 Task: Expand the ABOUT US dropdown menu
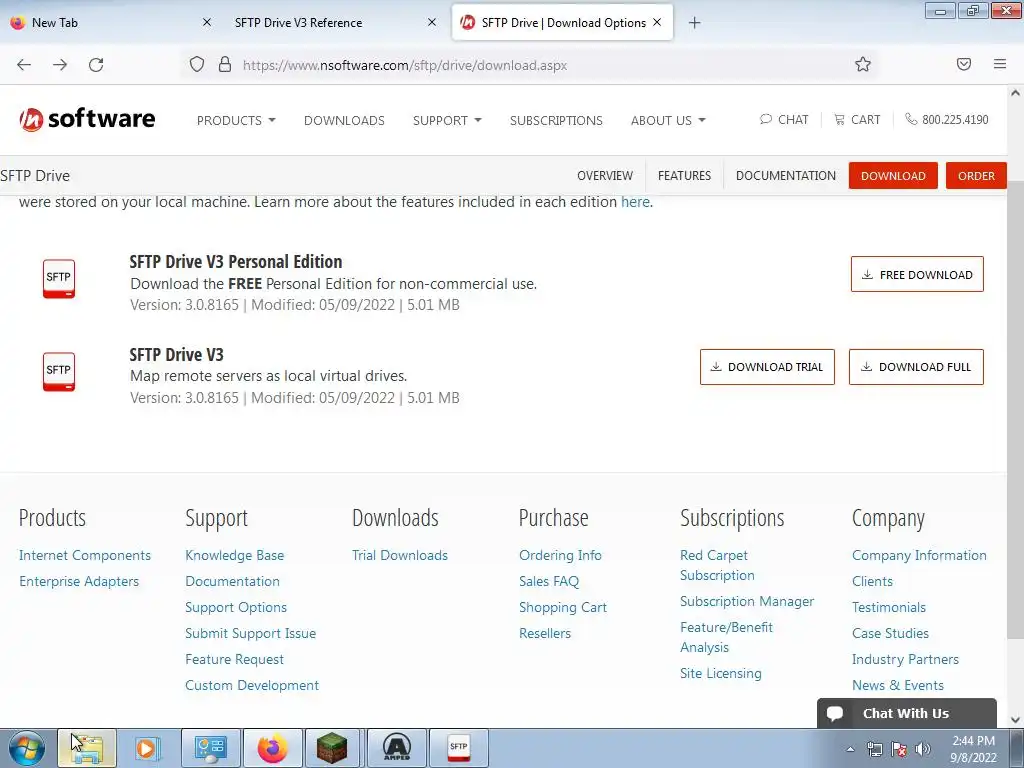click(668, 120)
